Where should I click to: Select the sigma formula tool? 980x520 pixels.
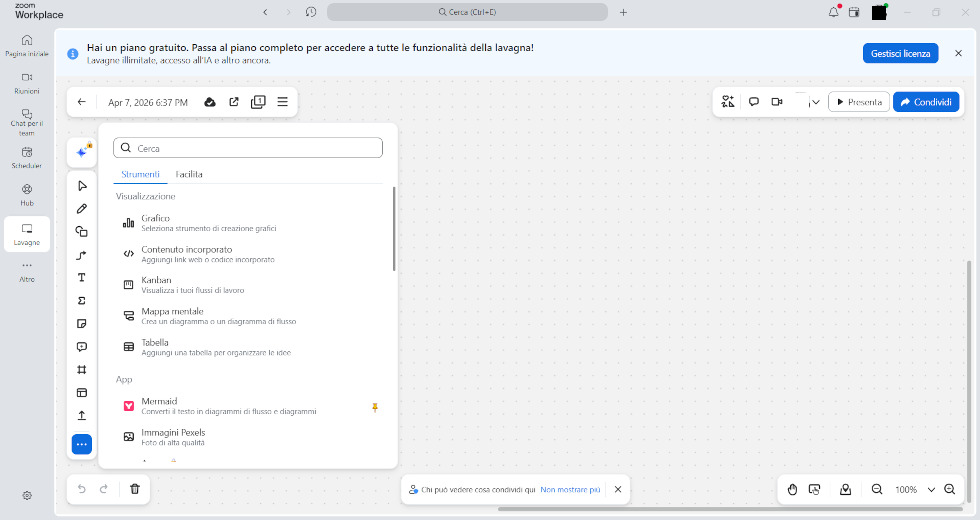tap(82, 301)
